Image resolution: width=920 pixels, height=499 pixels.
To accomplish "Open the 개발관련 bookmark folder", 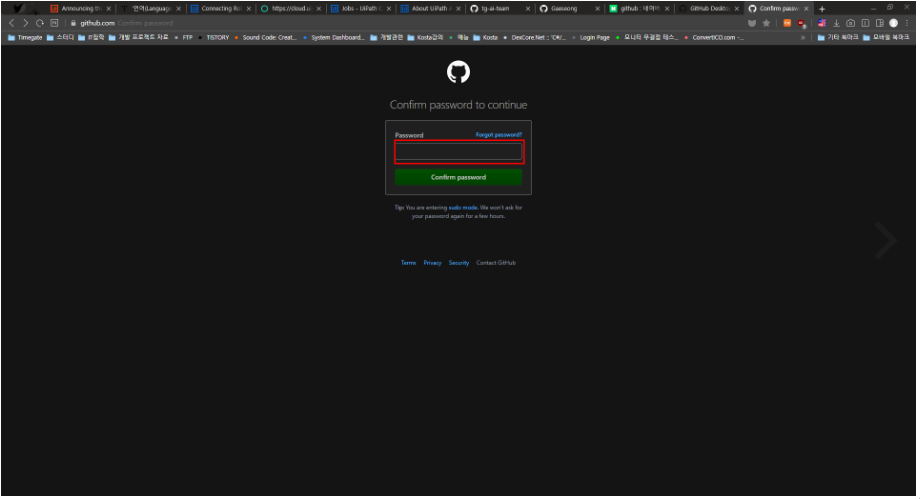I will (x=387, y=38).
